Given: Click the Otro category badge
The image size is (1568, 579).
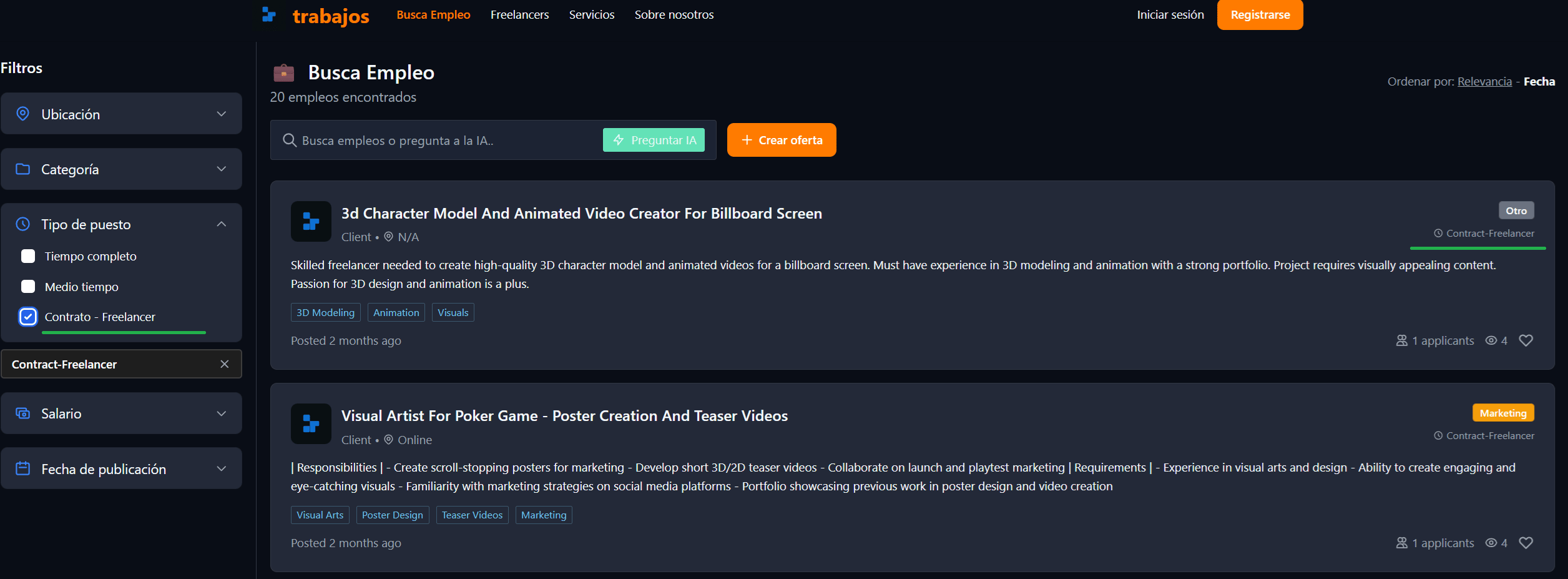Looking at the screenshot, I should (1516, 210).
